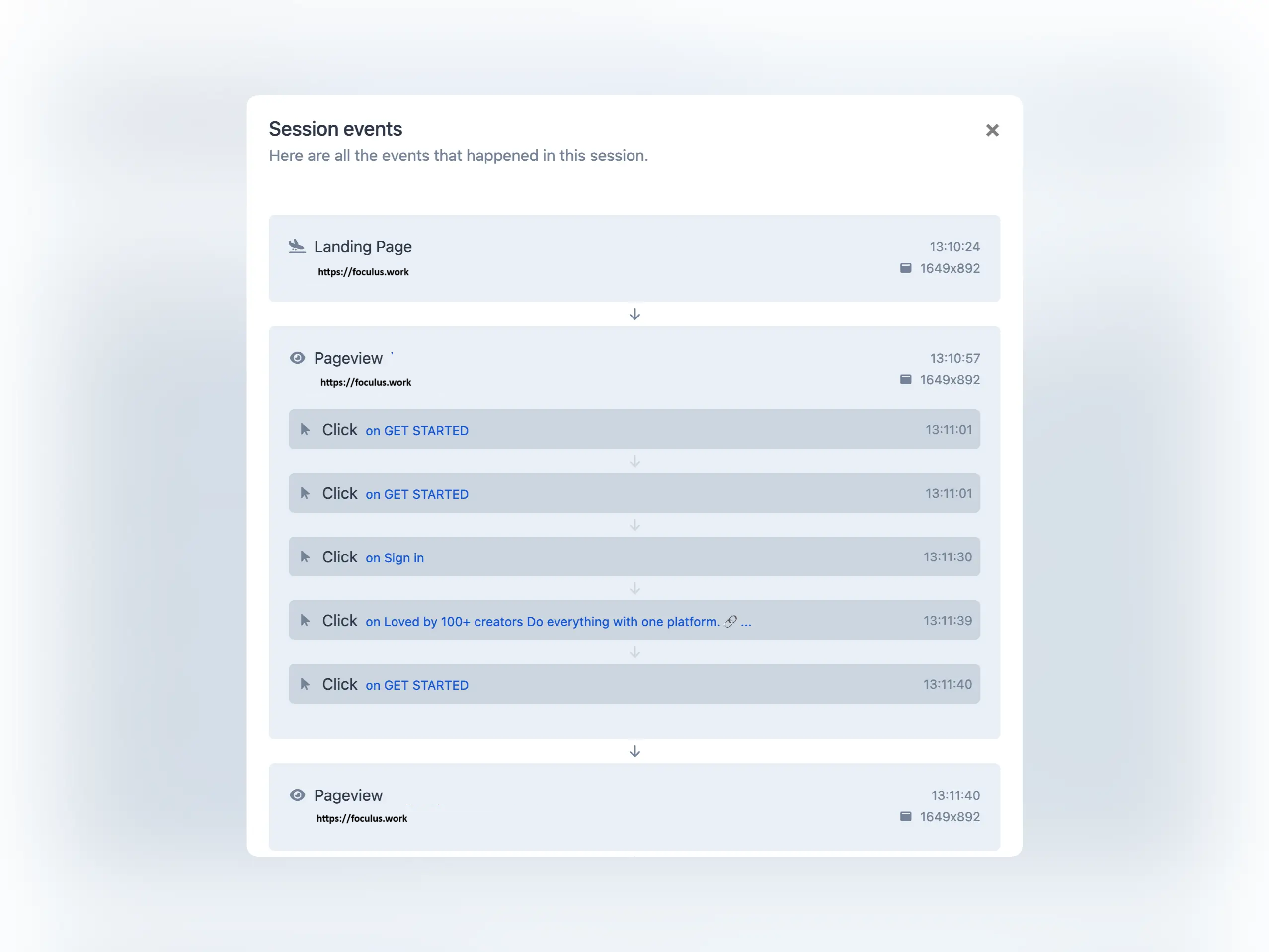Click the viewport icon beside Landing Page 1649x892

tap(906, 268)
